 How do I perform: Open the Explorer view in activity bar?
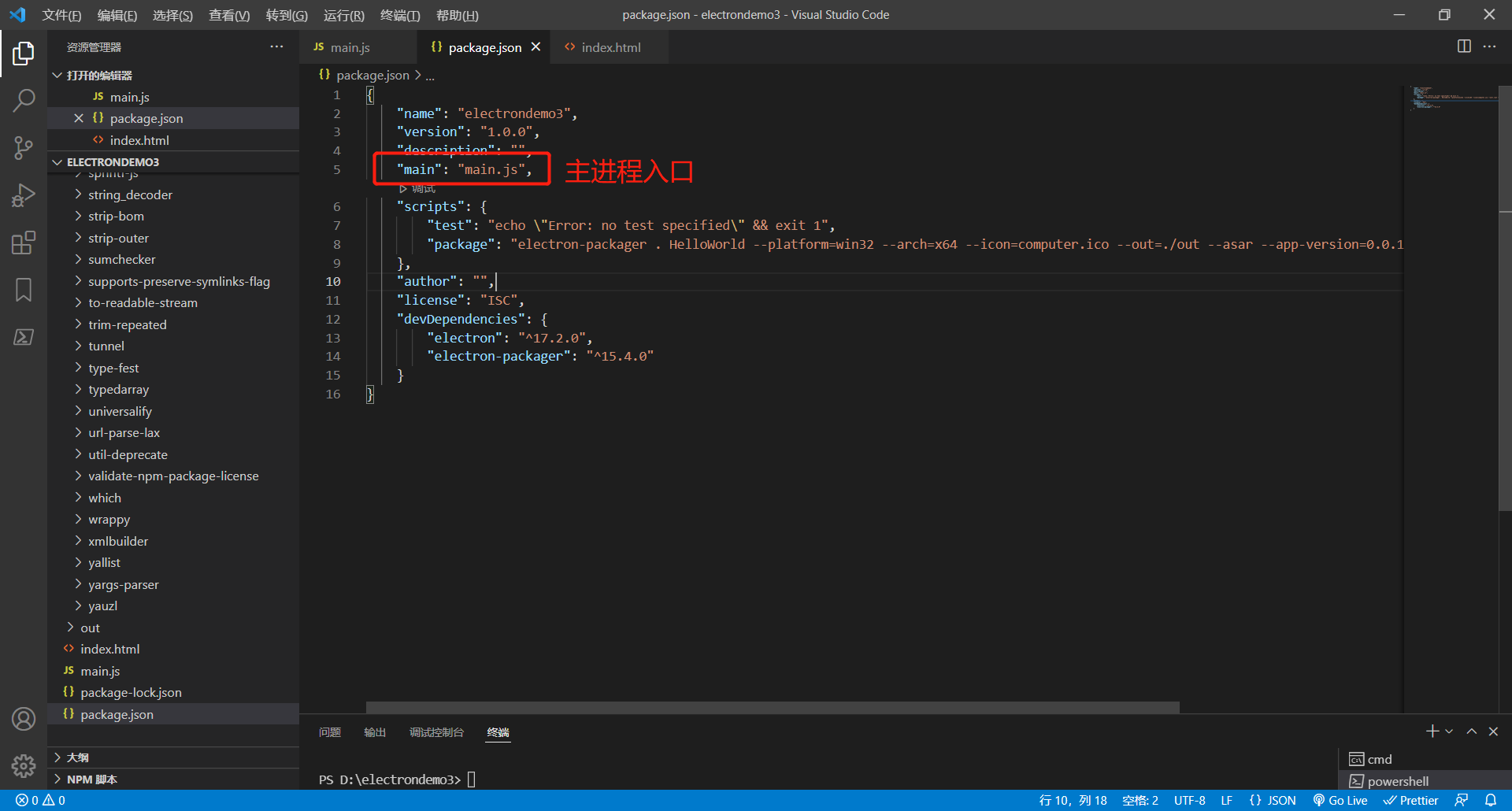[24, 54]
